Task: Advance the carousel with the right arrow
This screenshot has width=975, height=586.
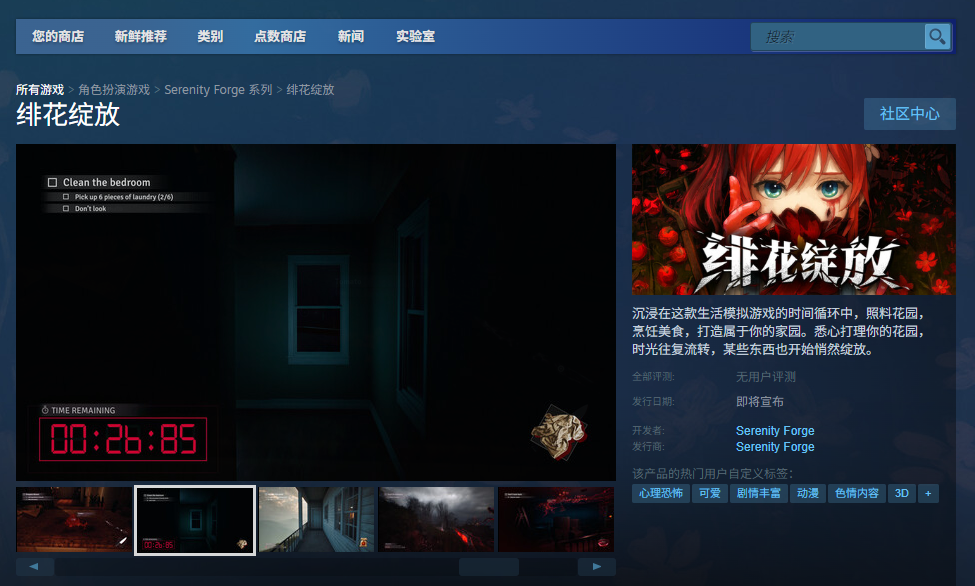Action: (597, 566)
